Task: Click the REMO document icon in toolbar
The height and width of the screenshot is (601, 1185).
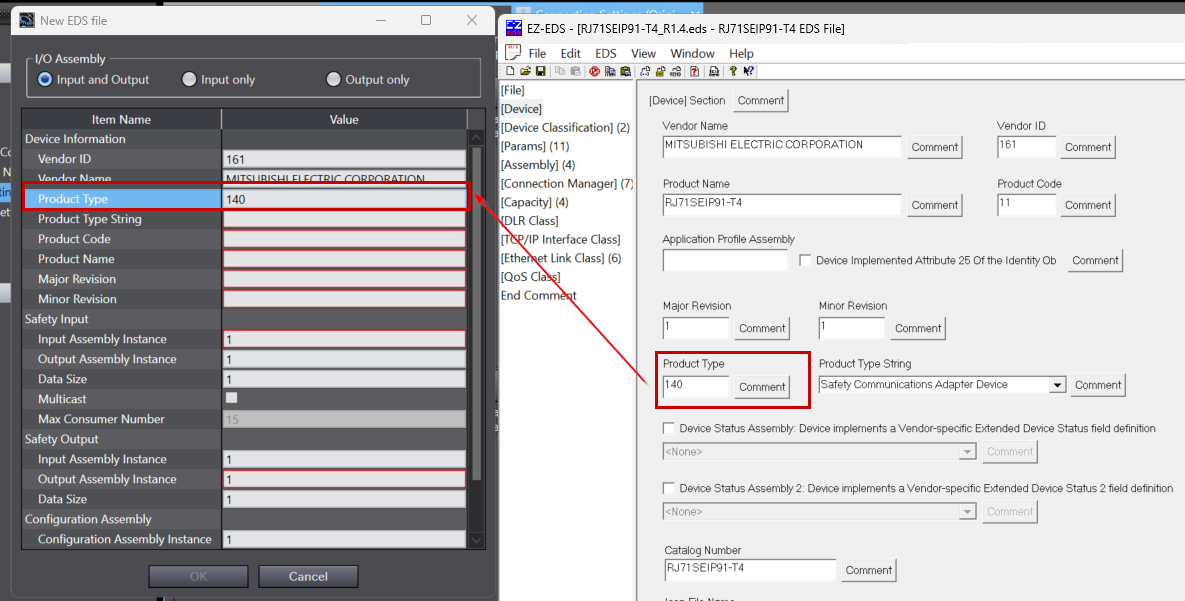Action: tap(675, 71)
